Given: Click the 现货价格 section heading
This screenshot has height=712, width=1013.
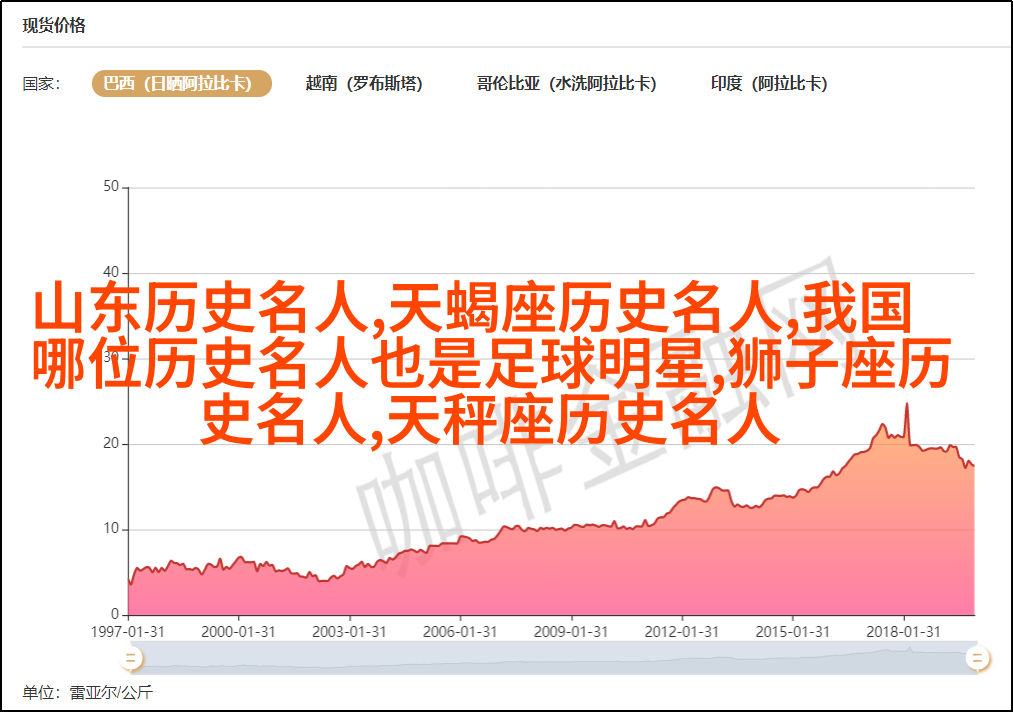Looking at the screenshot, I should click(54, 26).
